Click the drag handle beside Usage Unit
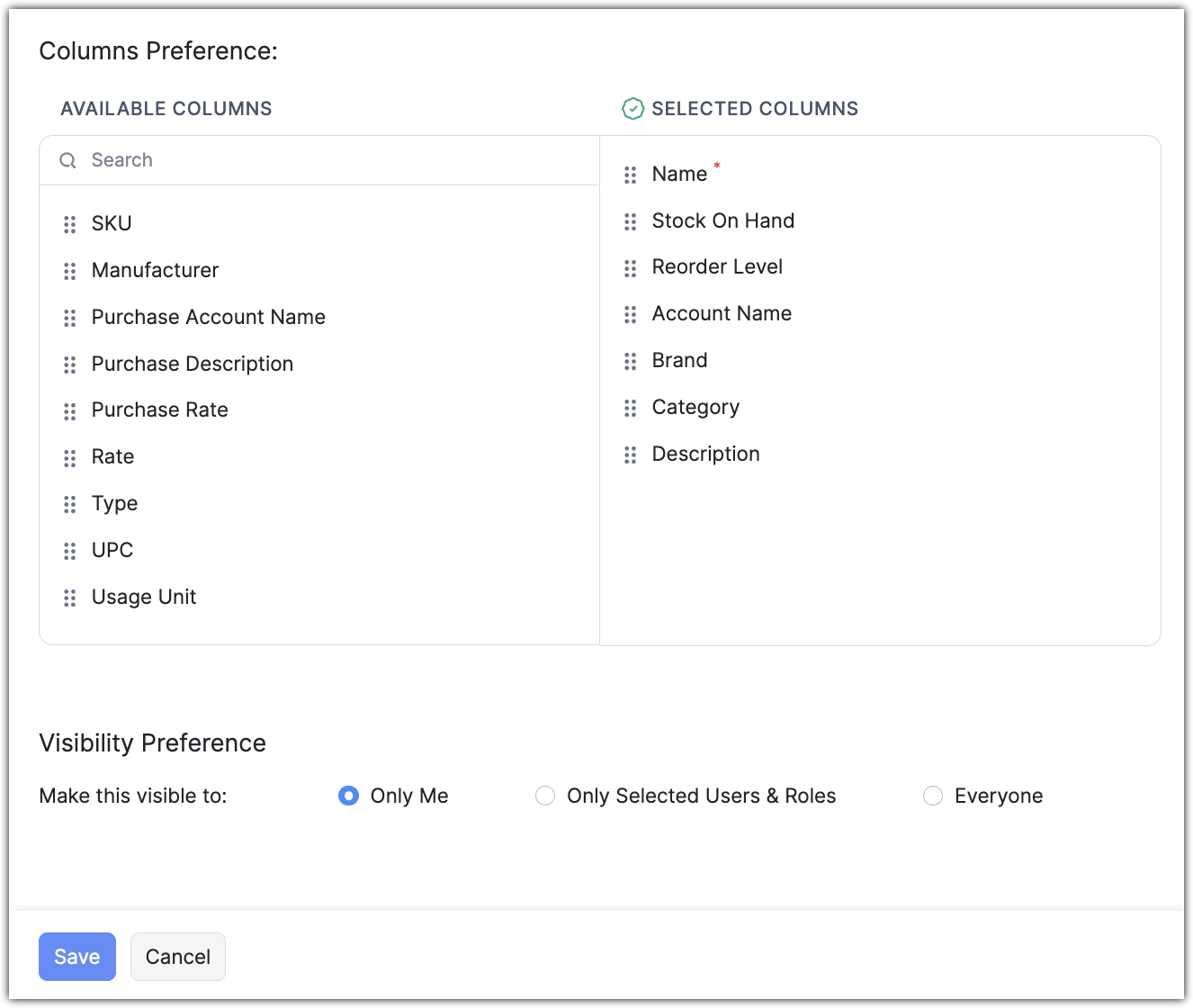 tap(69, 598)
